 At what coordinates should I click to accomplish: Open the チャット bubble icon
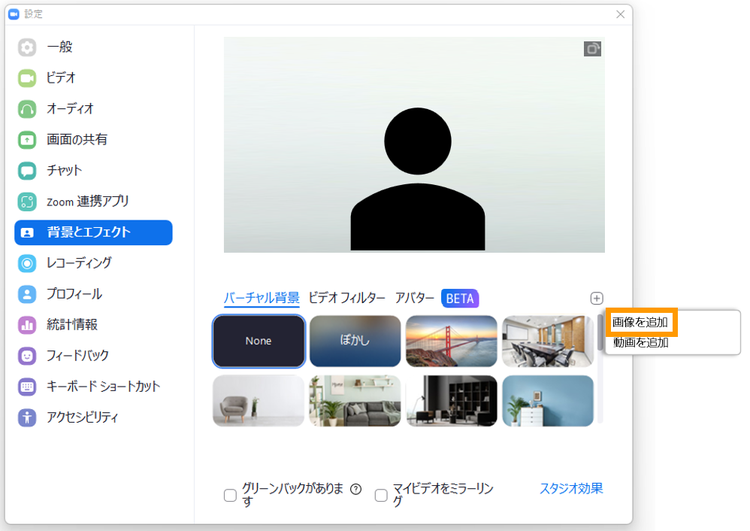(x=27, y=171)
